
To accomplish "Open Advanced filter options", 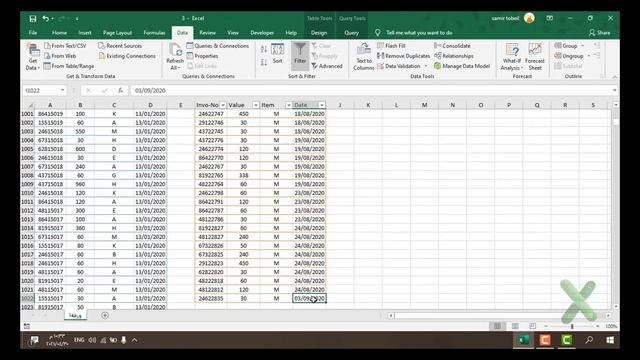I will pos(327,66).
